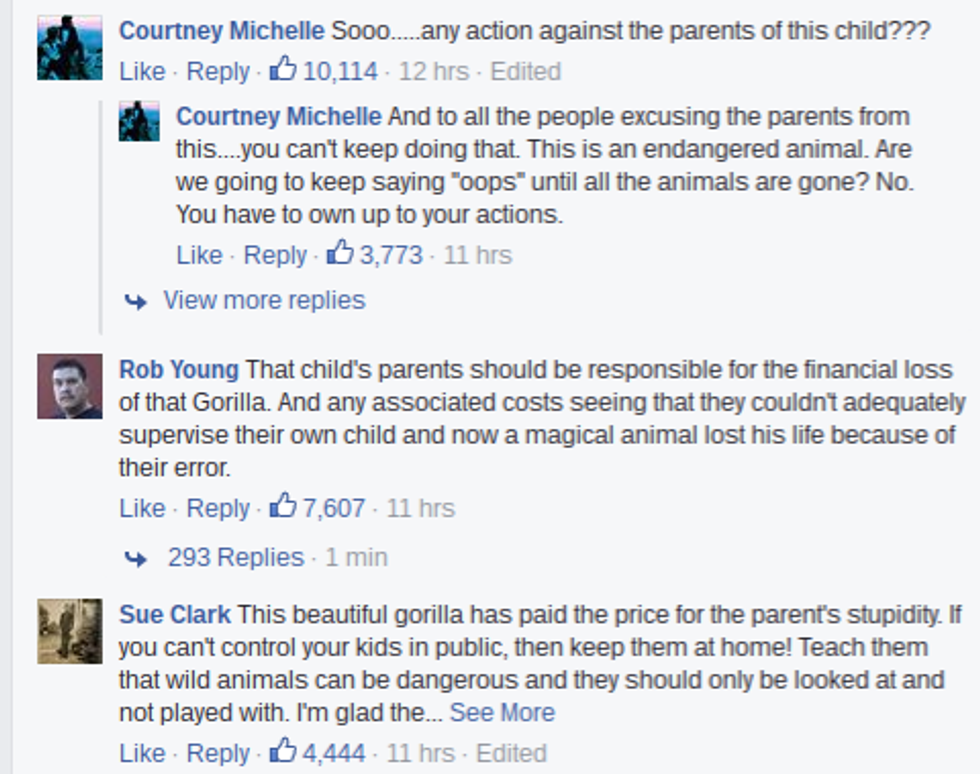Reply to Rob Young's comment

218,508
